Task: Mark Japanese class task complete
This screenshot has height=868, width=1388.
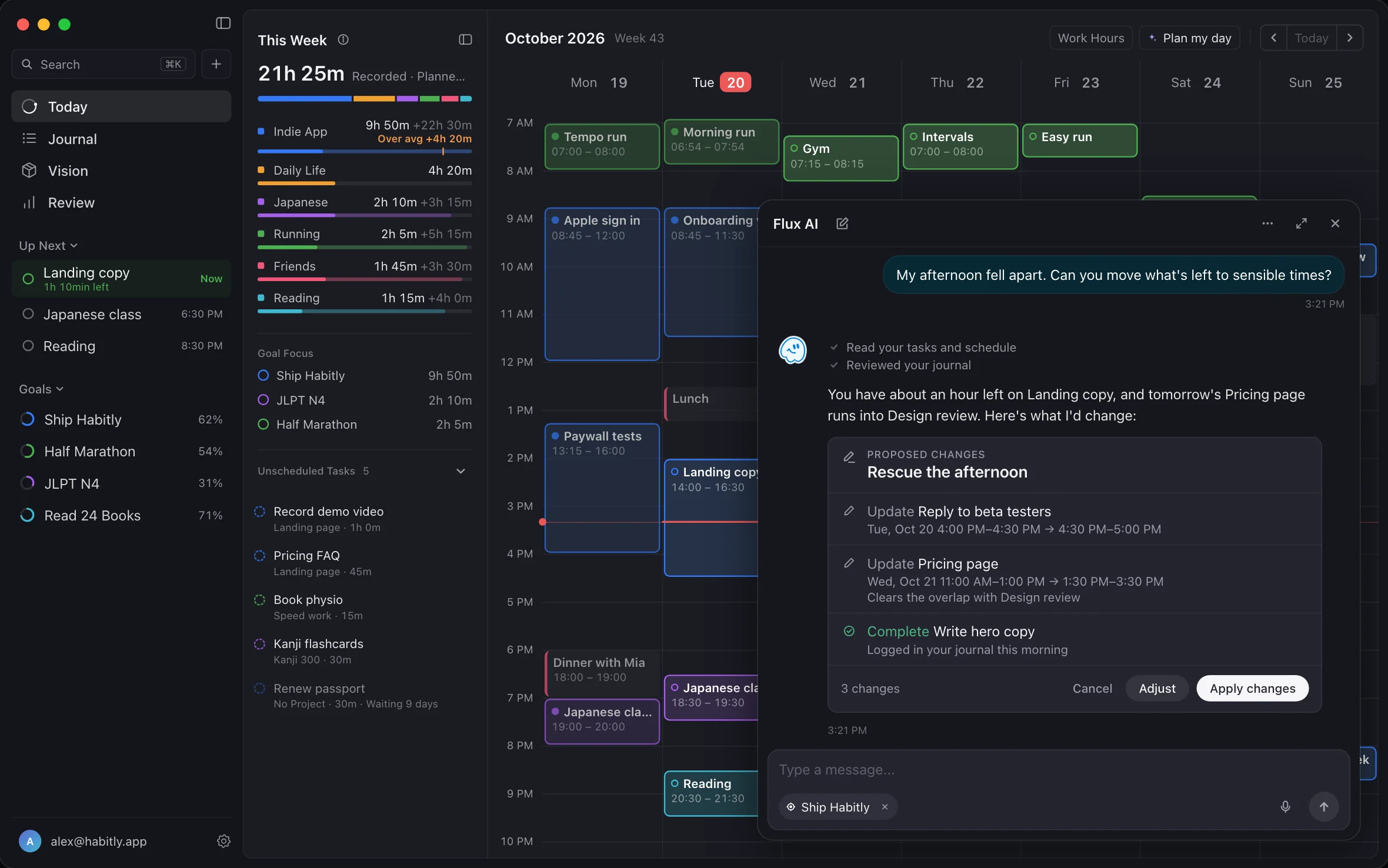Action: pyautogui.click(x=28, y=314)
